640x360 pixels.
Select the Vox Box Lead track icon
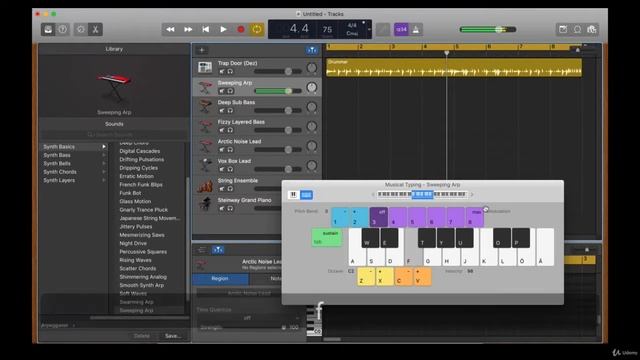[x=205, y=165]
